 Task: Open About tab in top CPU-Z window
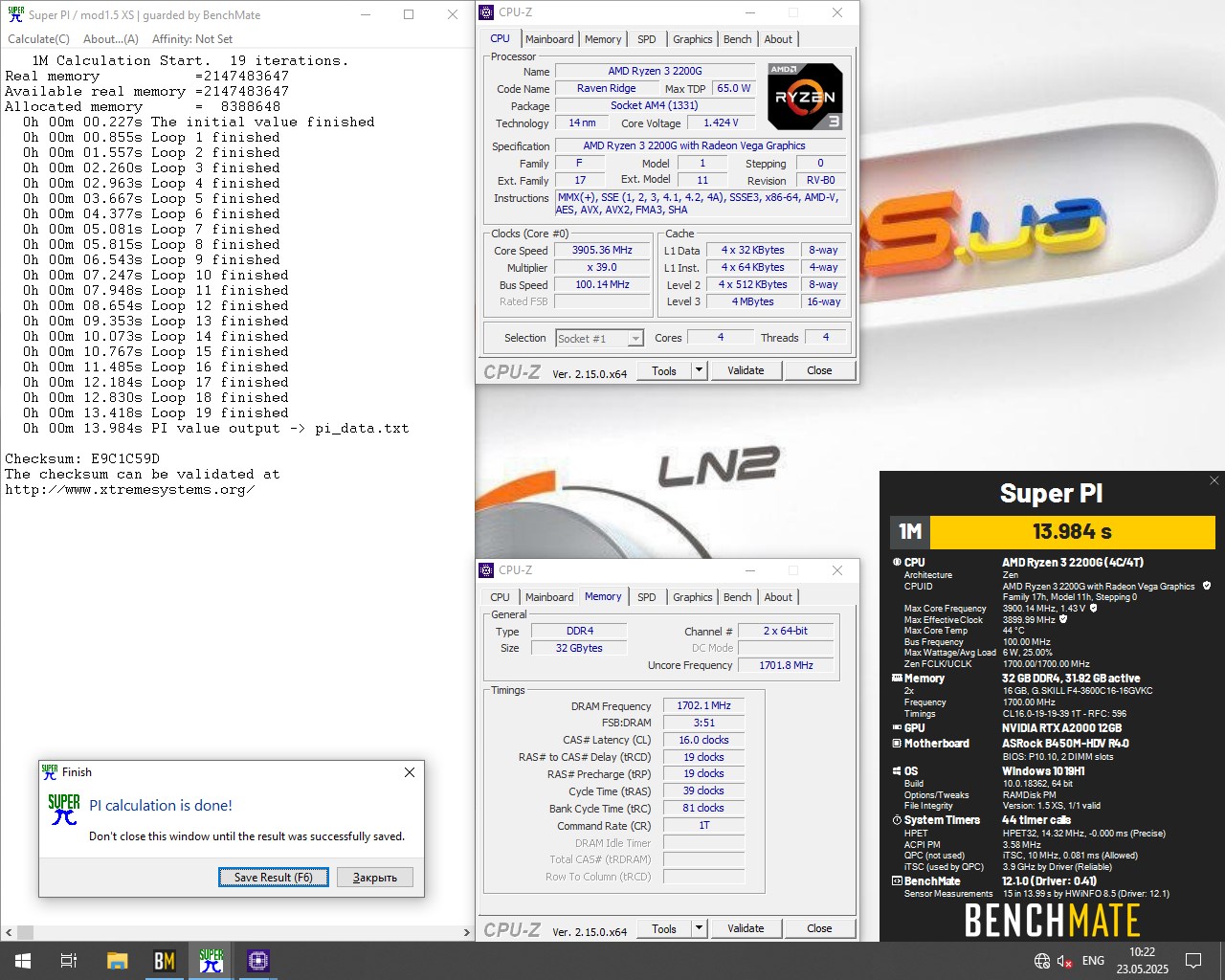pos(778,39)
